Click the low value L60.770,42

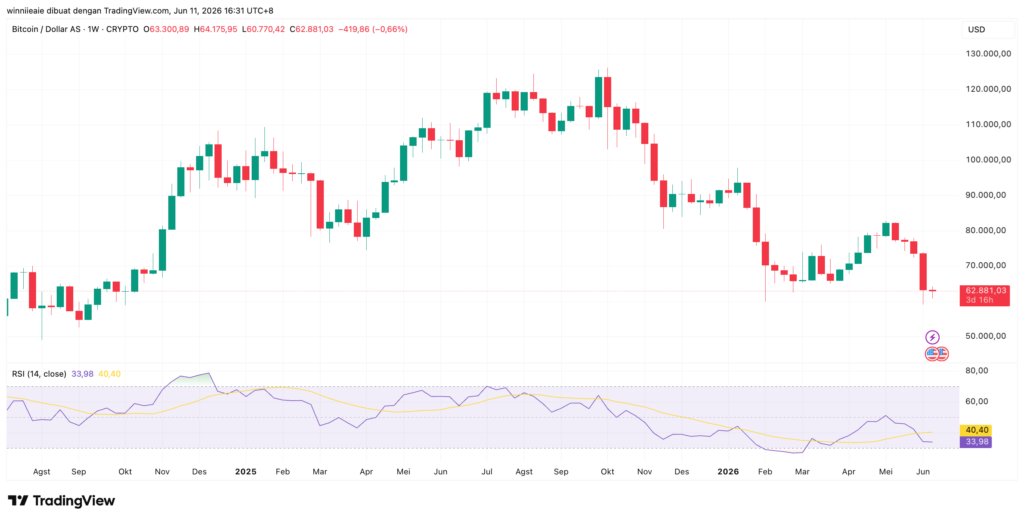tap(263, 29)
